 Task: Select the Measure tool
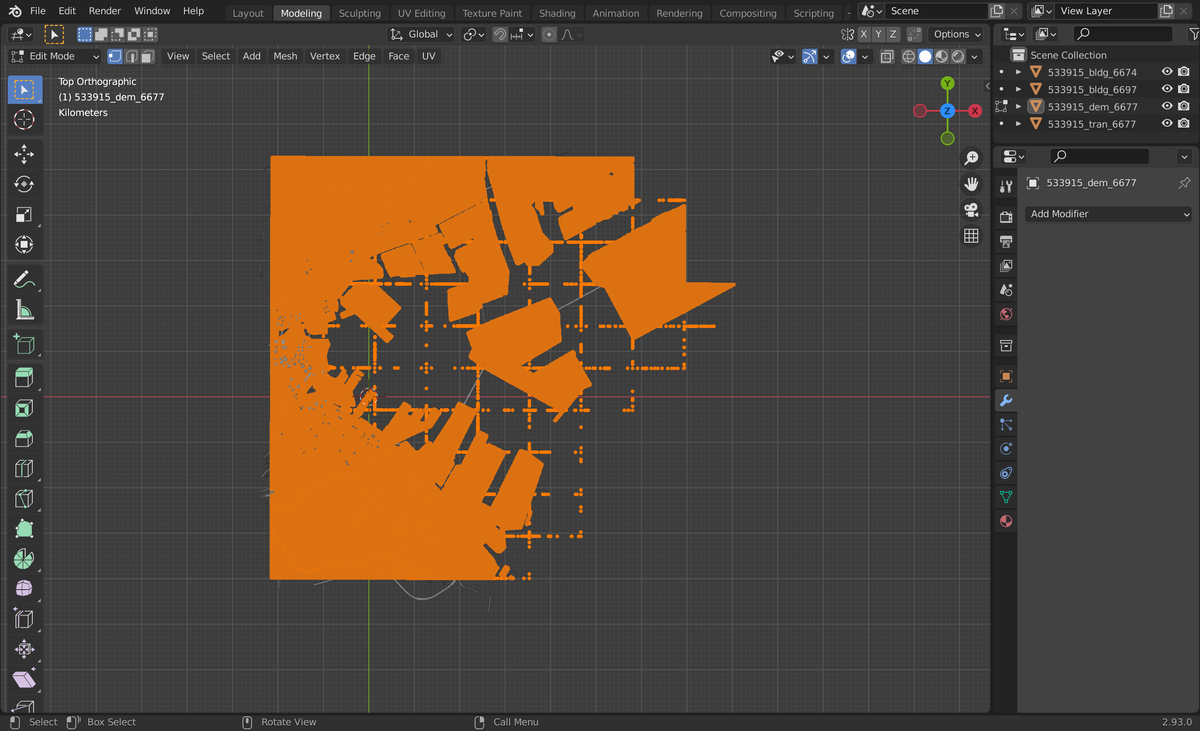[24, 310]
